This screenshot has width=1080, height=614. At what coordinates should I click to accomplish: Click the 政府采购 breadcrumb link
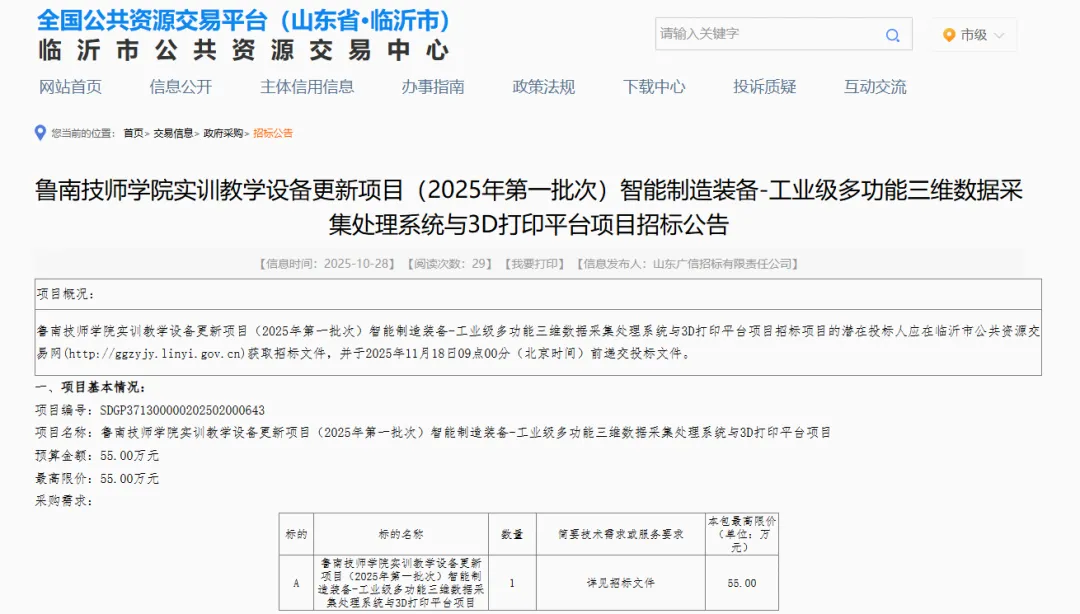tap(223, 134)
